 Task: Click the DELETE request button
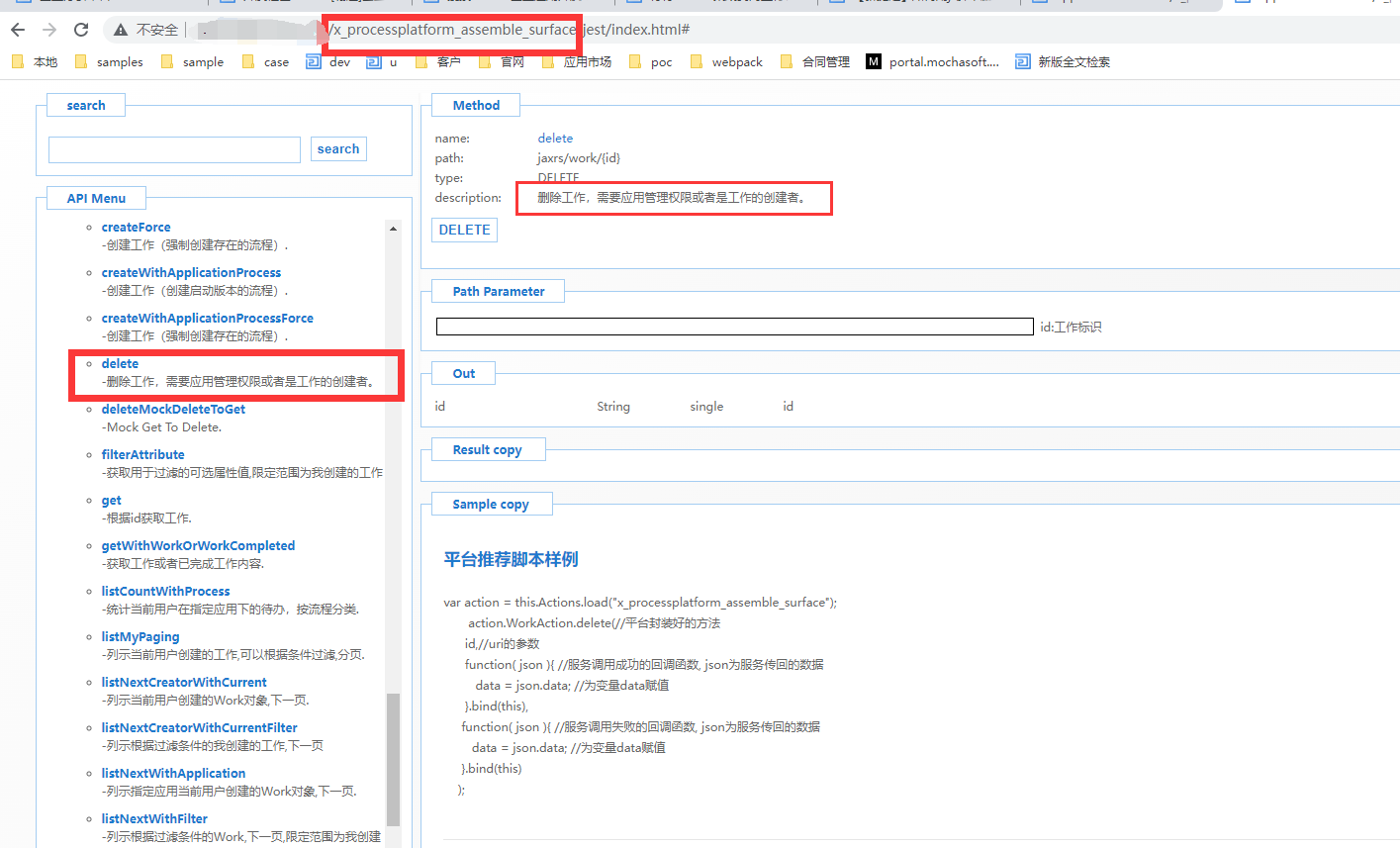[465, 230]
